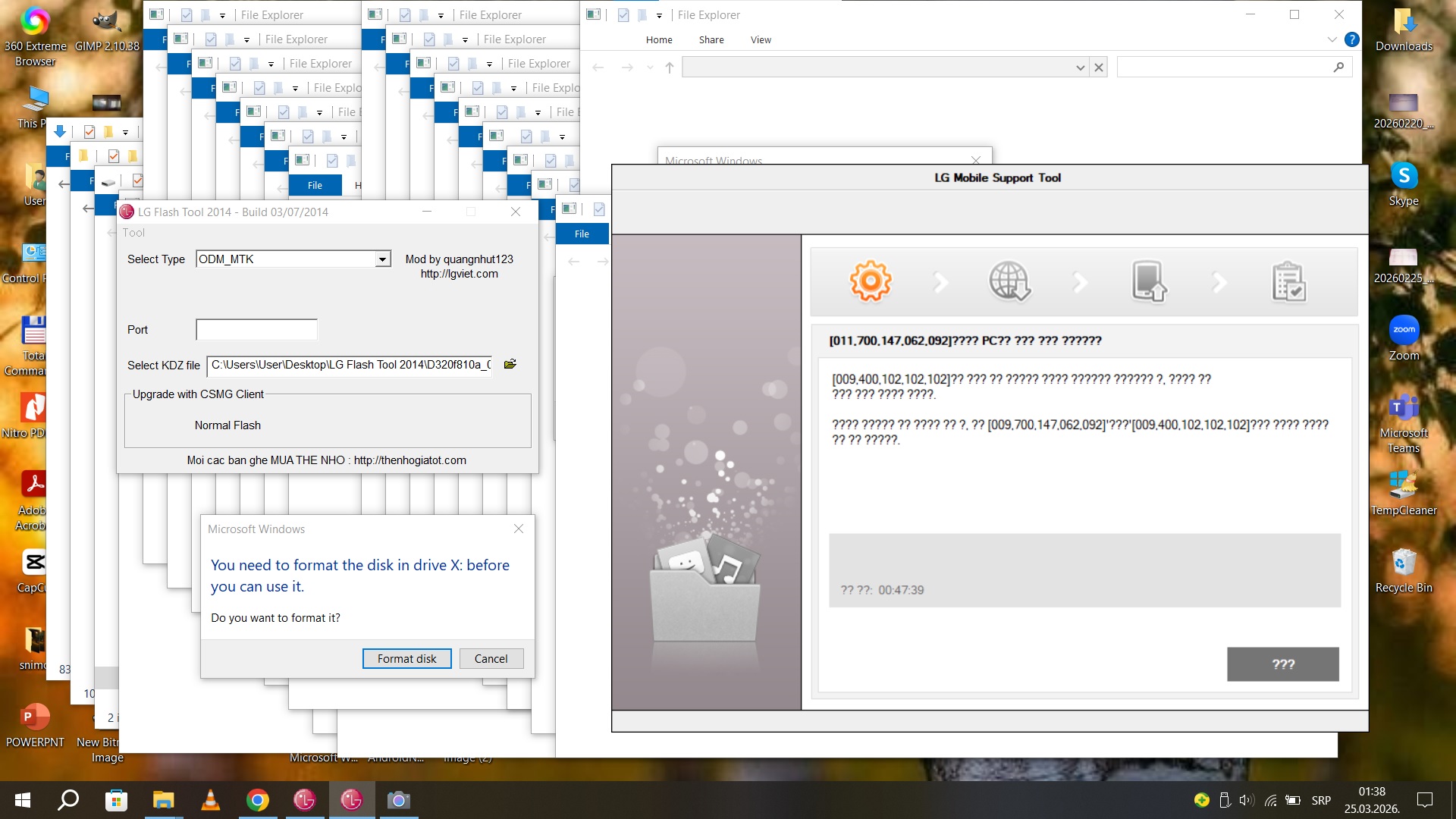This screenshot has width=1456, height=819.
Task: Open VLC from the taskbar
Action: tap(210, 800)
